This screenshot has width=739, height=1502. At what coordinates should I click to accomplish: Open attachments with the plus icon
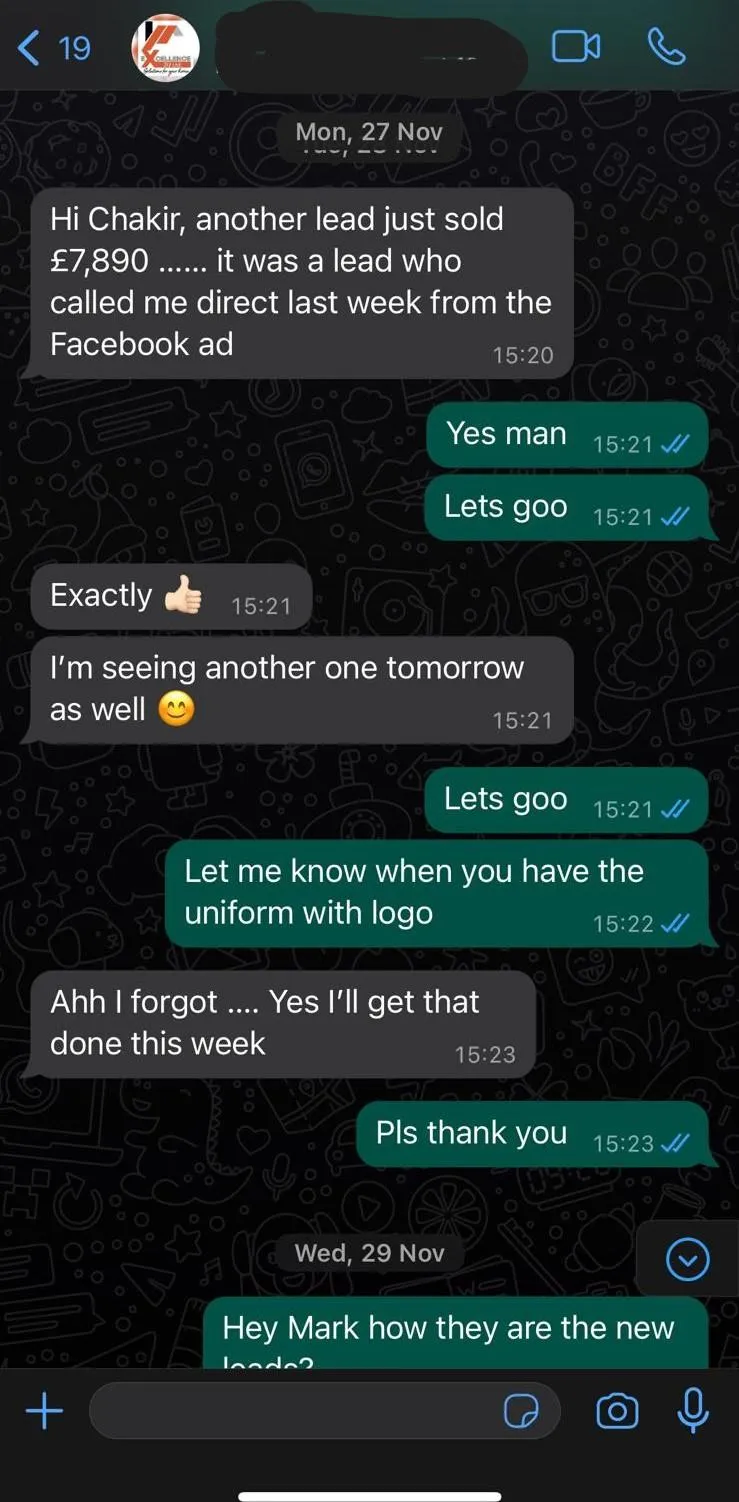tap(44, 1411)
